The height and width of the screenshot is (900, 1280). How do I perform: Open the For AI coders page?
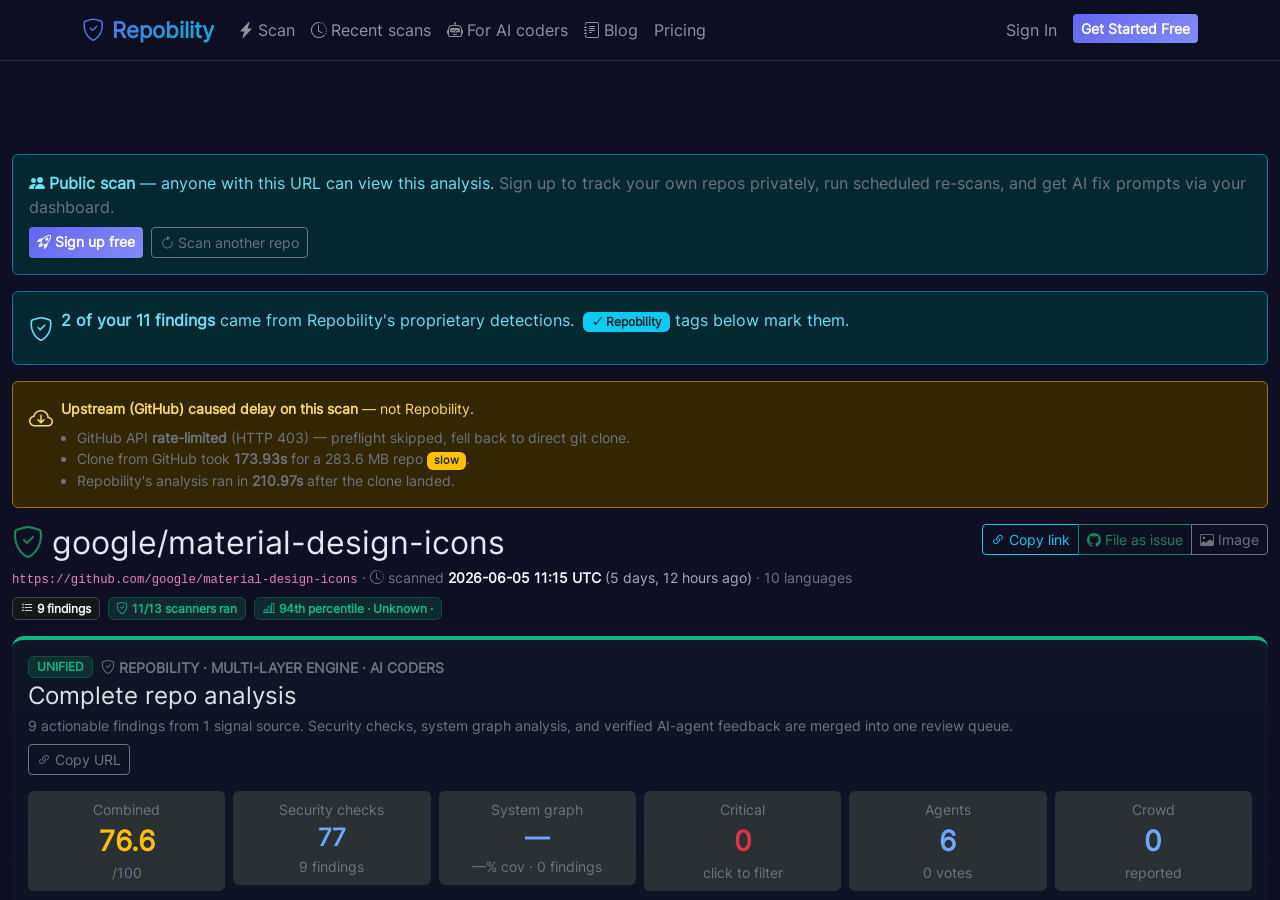click(507, 30)
